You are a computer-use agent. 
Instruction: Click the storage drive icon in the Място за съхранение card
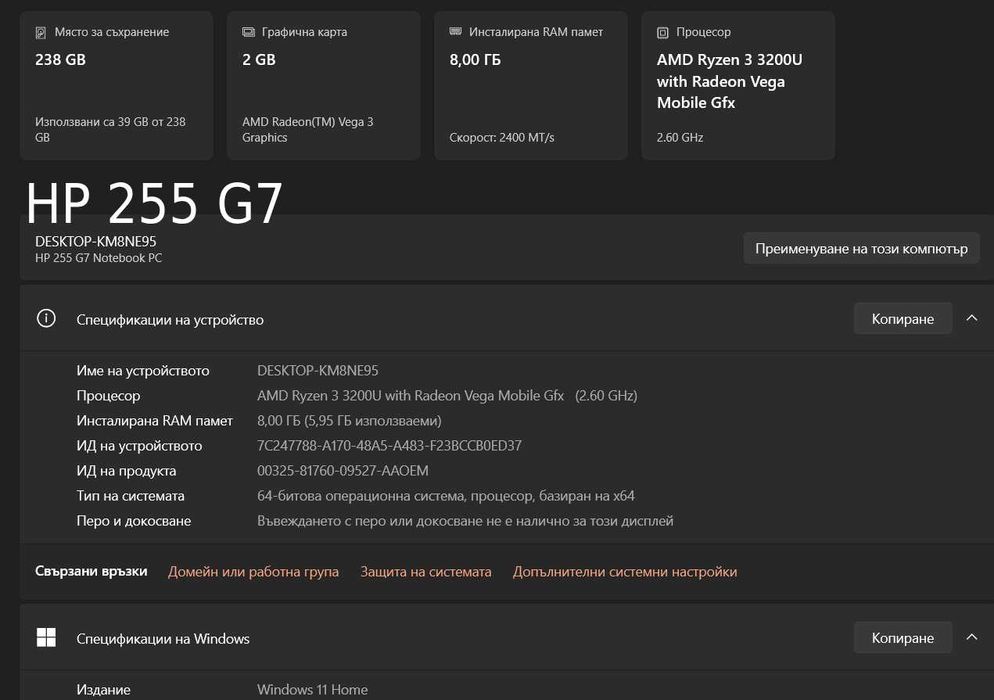(x=41, y=32)
